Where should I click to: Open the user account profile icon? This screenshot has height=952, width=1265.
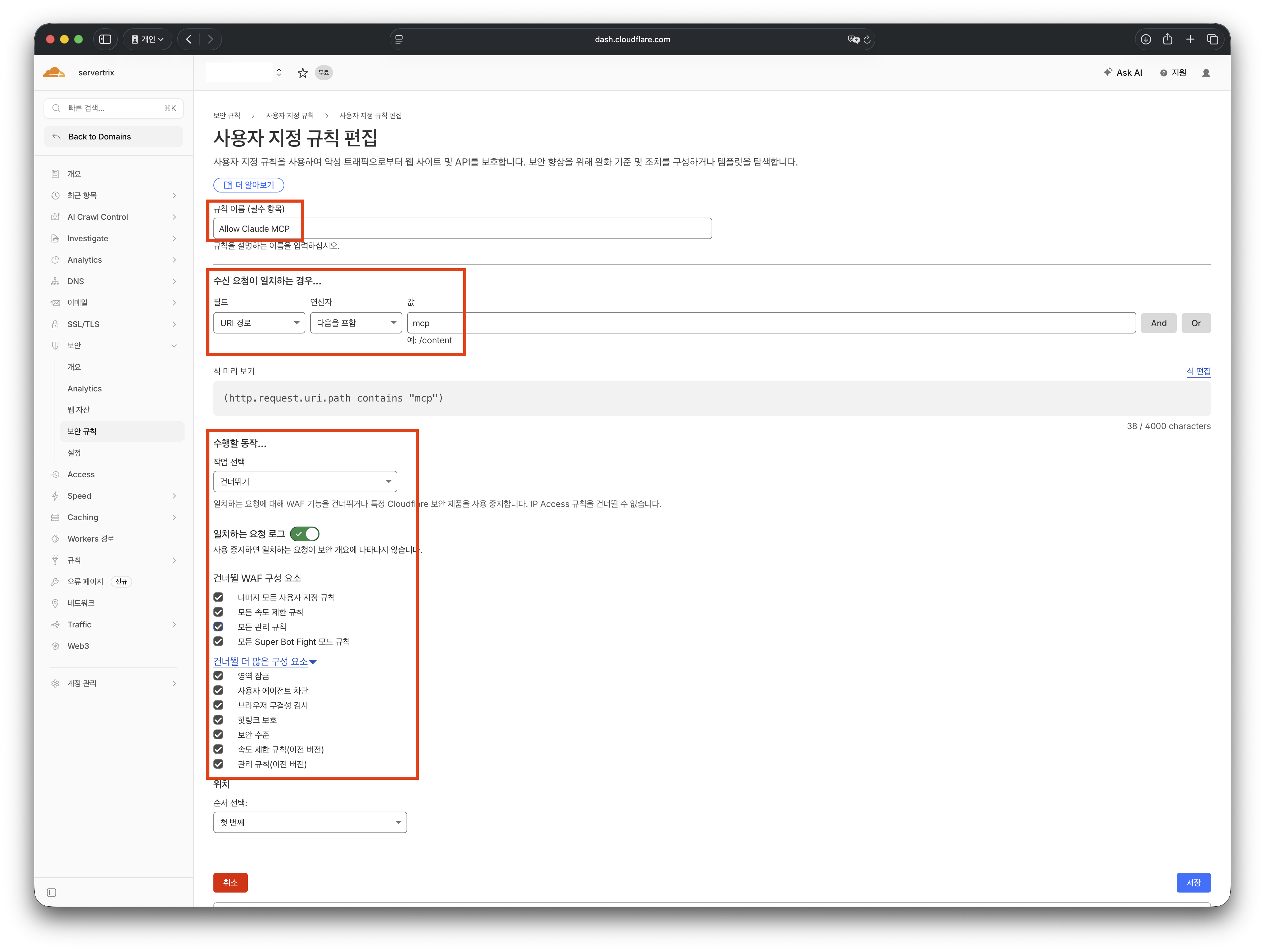[1206, 73]
